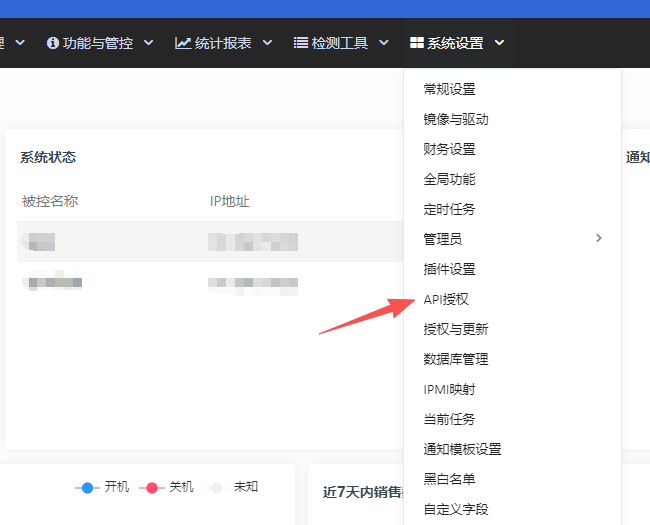Open 黑白名单 settings entry
650x525 pixels.
449,479
